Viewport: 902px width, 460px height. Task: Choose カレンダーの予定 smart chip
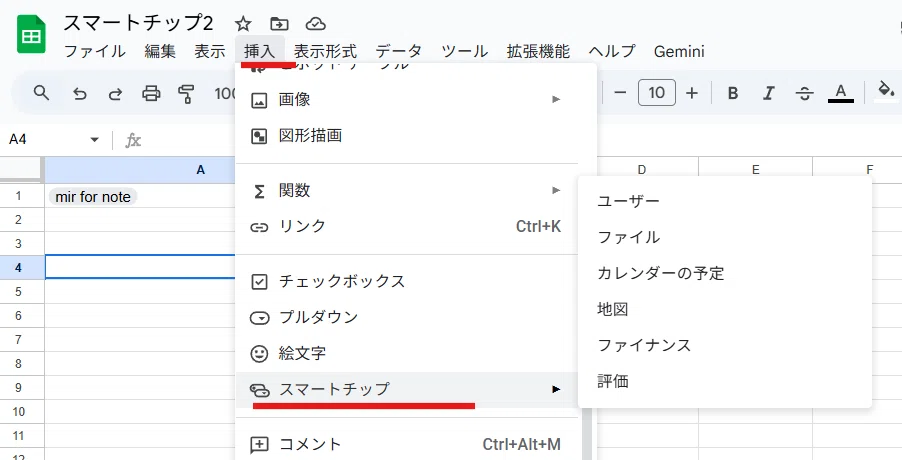tap(725, 273)
